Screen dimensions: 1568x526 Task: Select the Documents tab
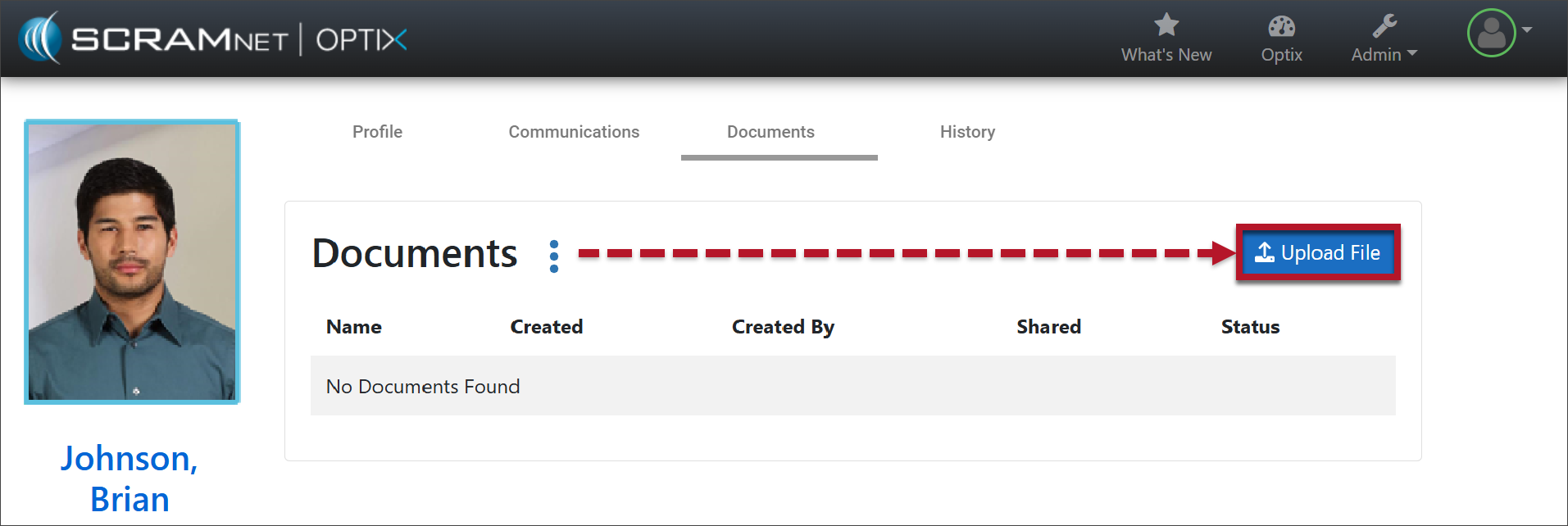pos(770,132)
